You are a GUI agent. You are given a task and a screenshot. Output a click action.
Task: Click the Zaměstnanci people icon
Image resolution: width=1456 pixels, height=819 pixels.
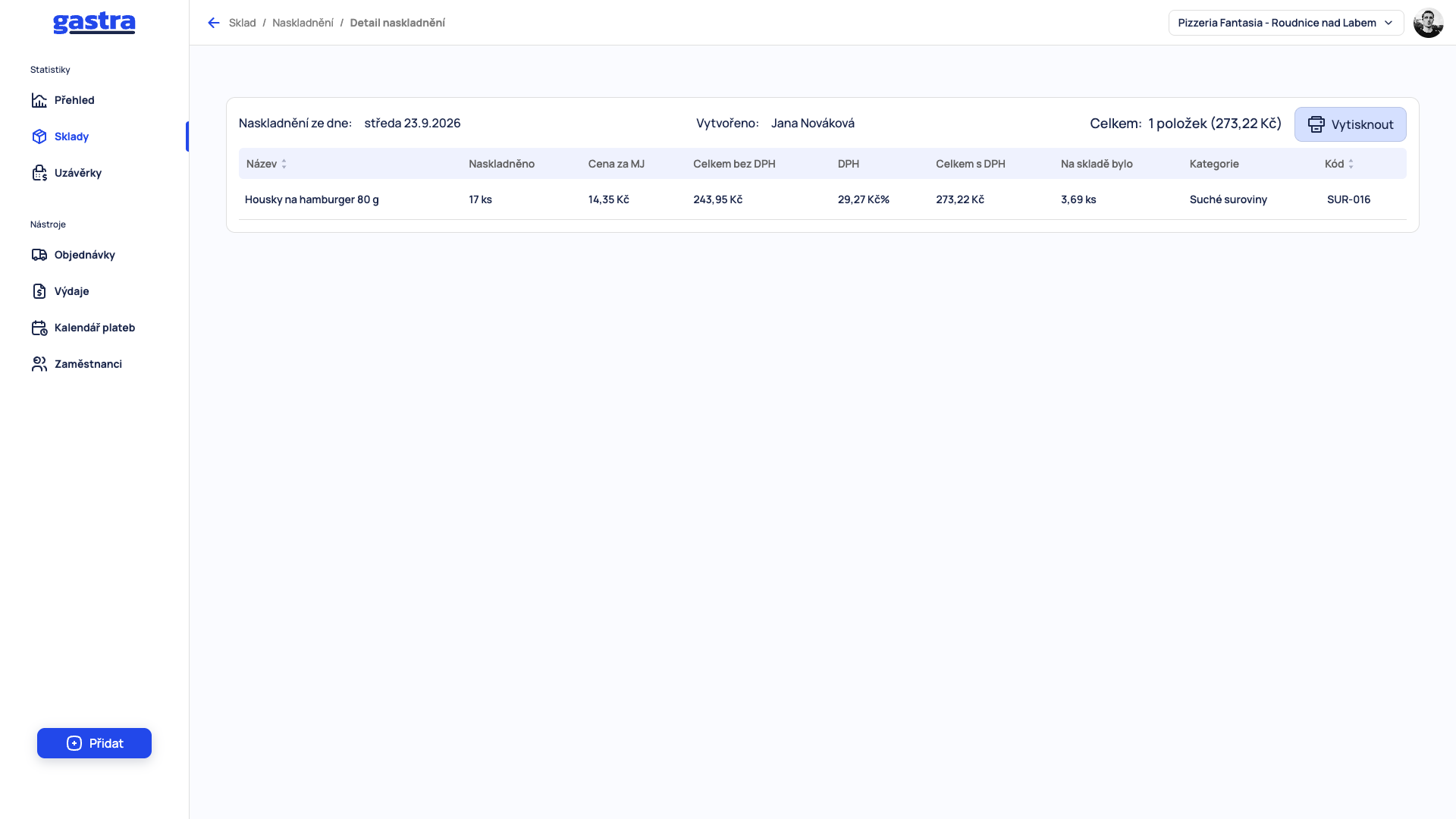pyautogui.click(x=39, y=364)
